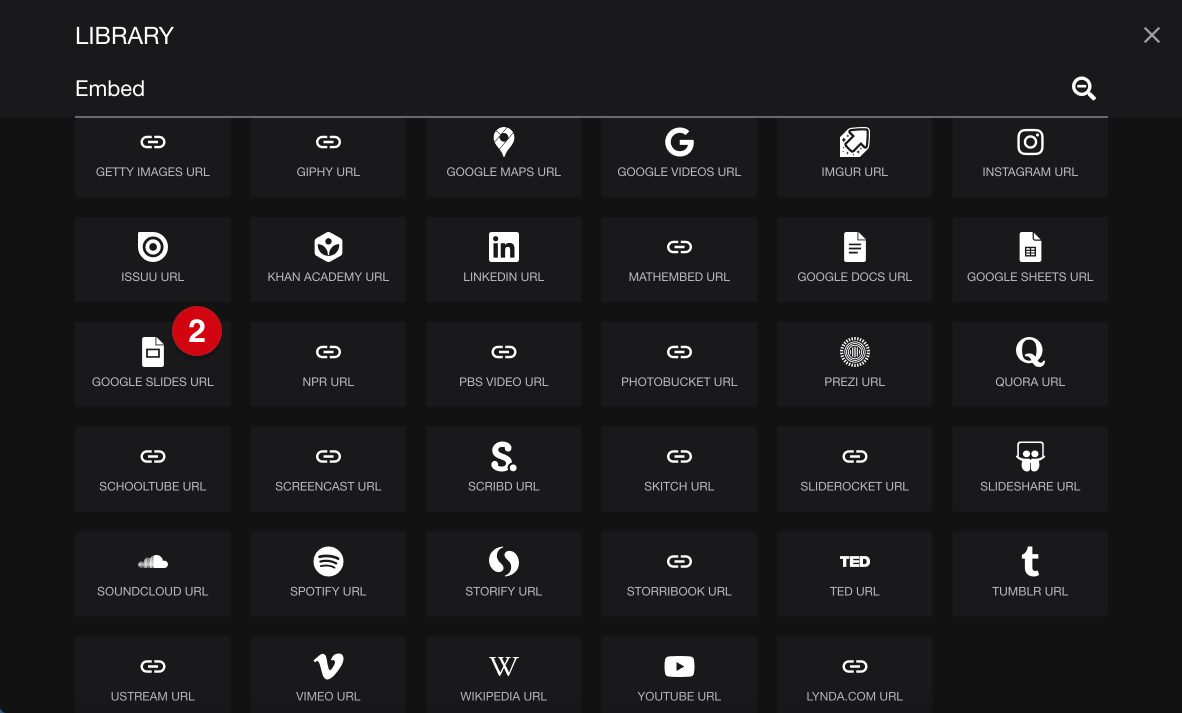Select the Quora URL embed option
Screen dimensions: 1182x713
[1030, 364]
